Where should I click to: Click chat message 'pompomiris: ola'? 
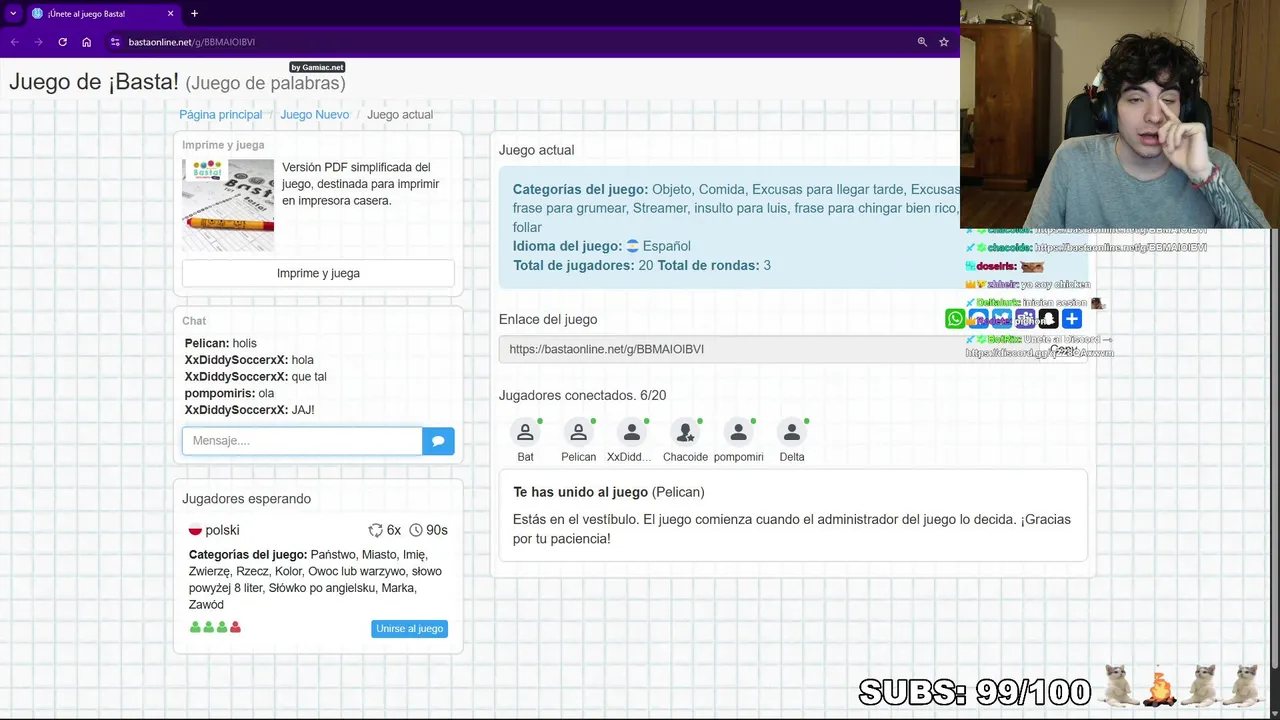coord(229,393)
